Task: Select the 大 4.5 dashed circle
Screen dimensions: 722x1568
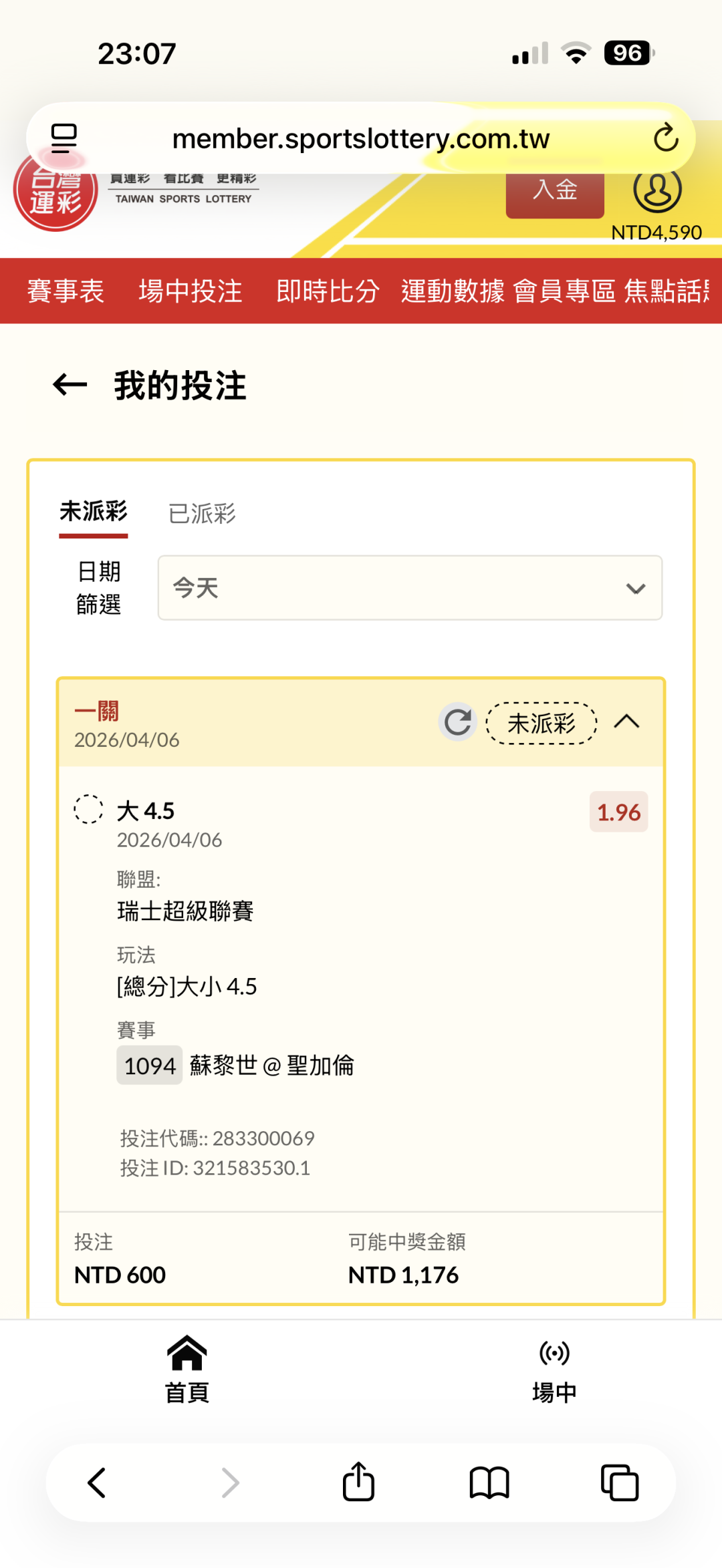Action: (x=88, y=810)
